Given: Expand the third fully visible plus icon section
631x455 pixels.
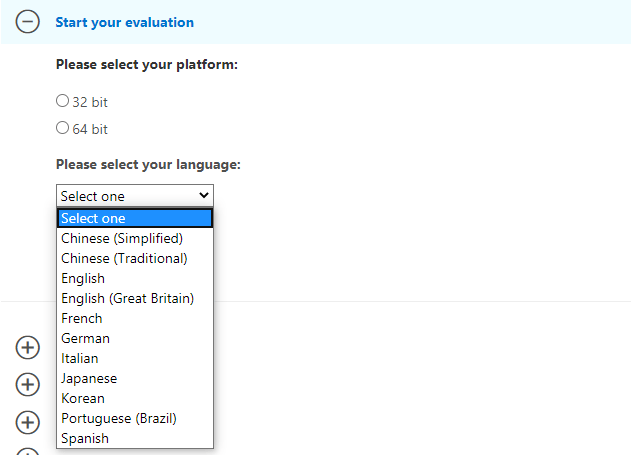Looking at the screenshot, I should click(x=27, y=422).
